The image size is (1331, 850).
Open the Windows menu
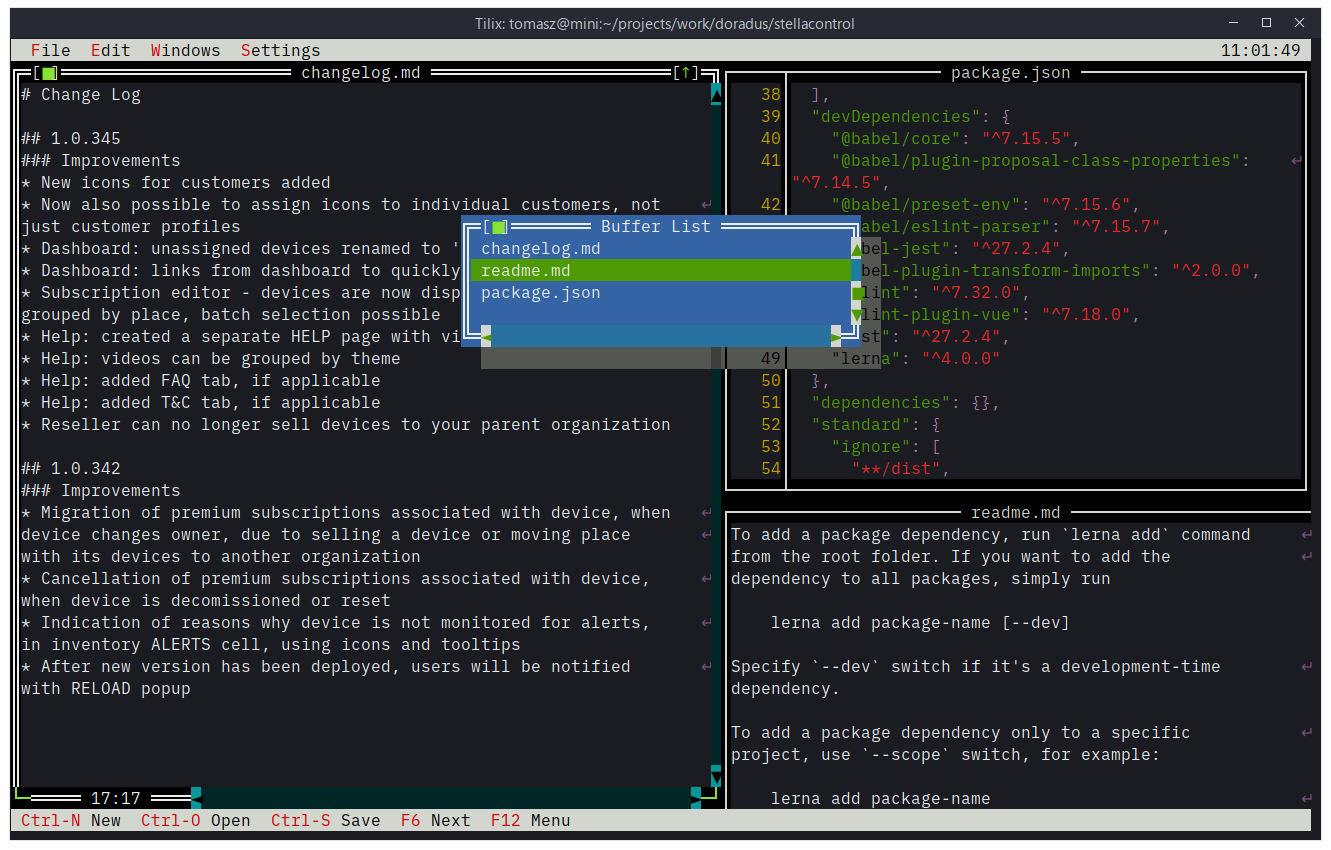(x=185, y=50)
